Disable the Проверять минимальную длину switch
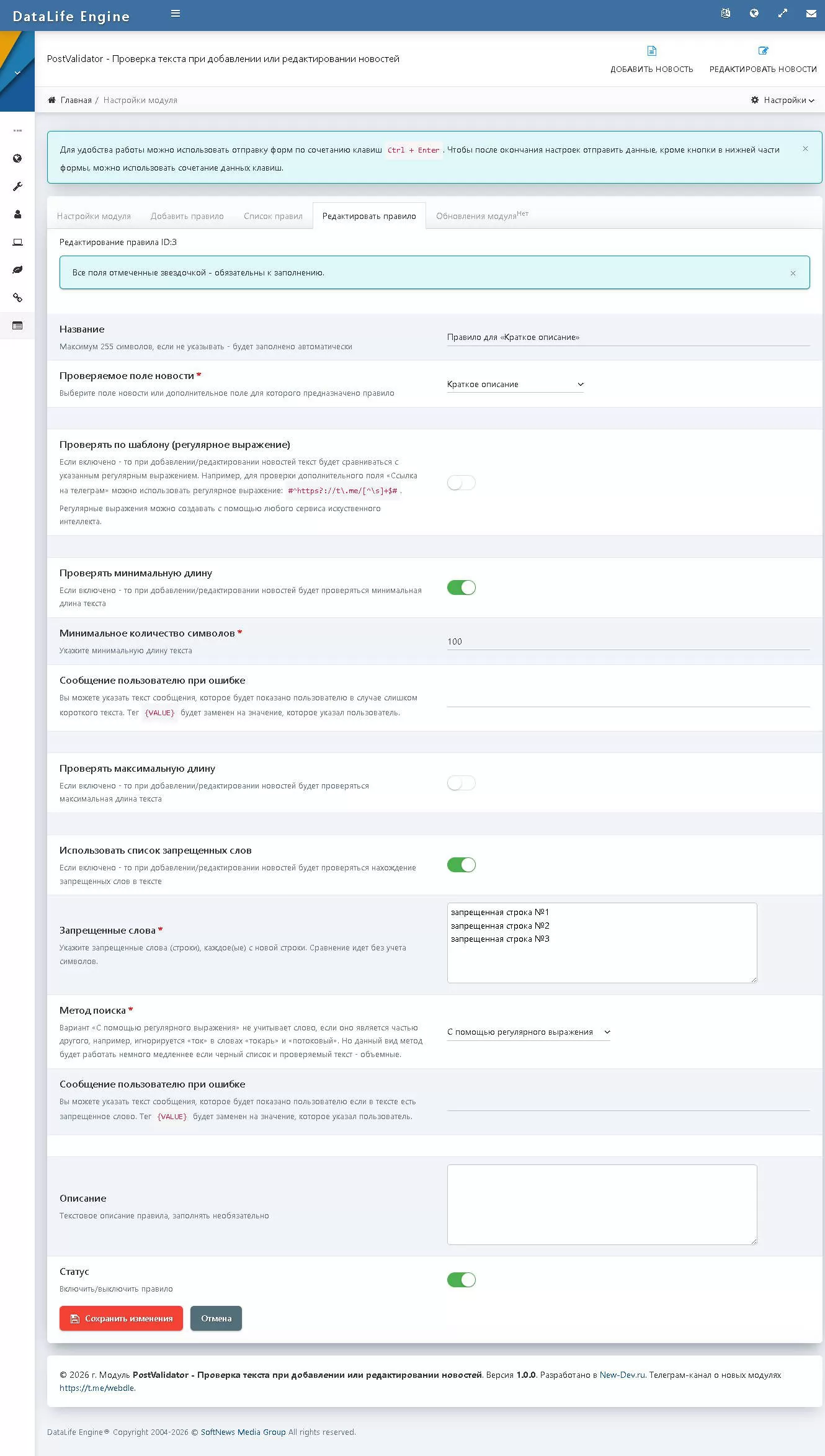Screen dimensions: 825x1456 click(x=461, y=587)
